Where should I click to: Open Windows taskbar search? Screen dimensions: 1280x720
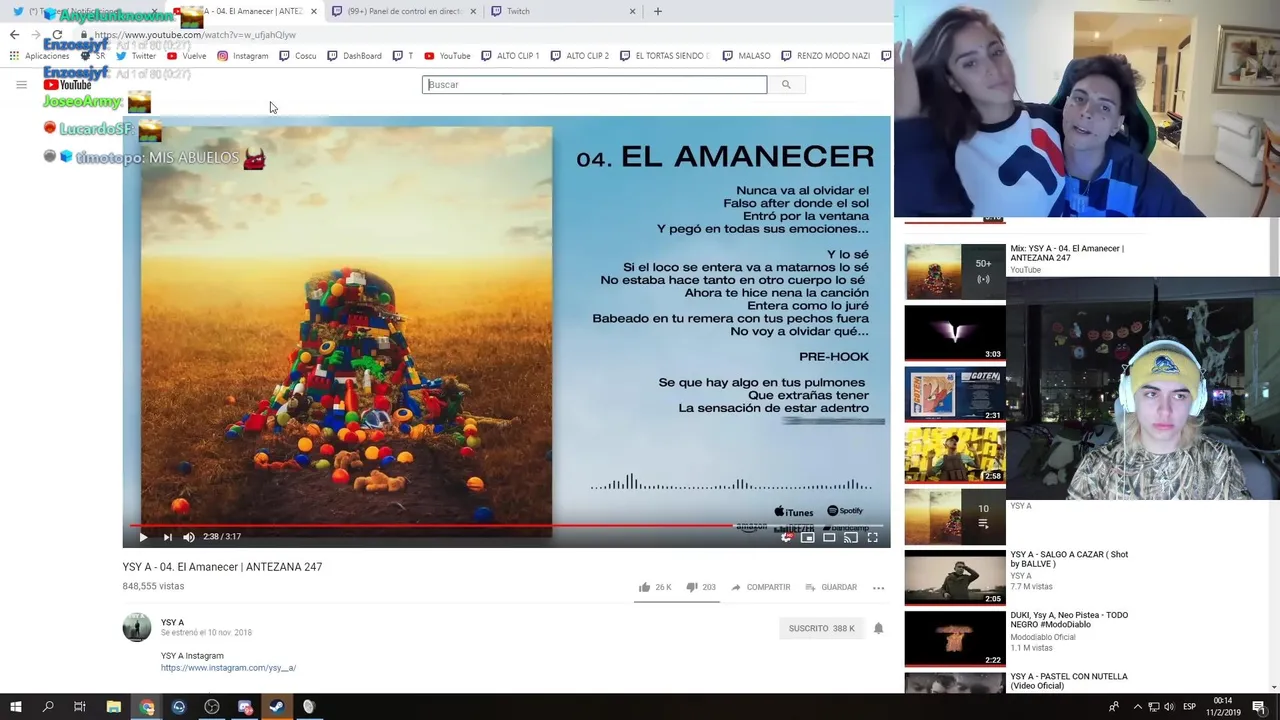(x=48, y=707)
